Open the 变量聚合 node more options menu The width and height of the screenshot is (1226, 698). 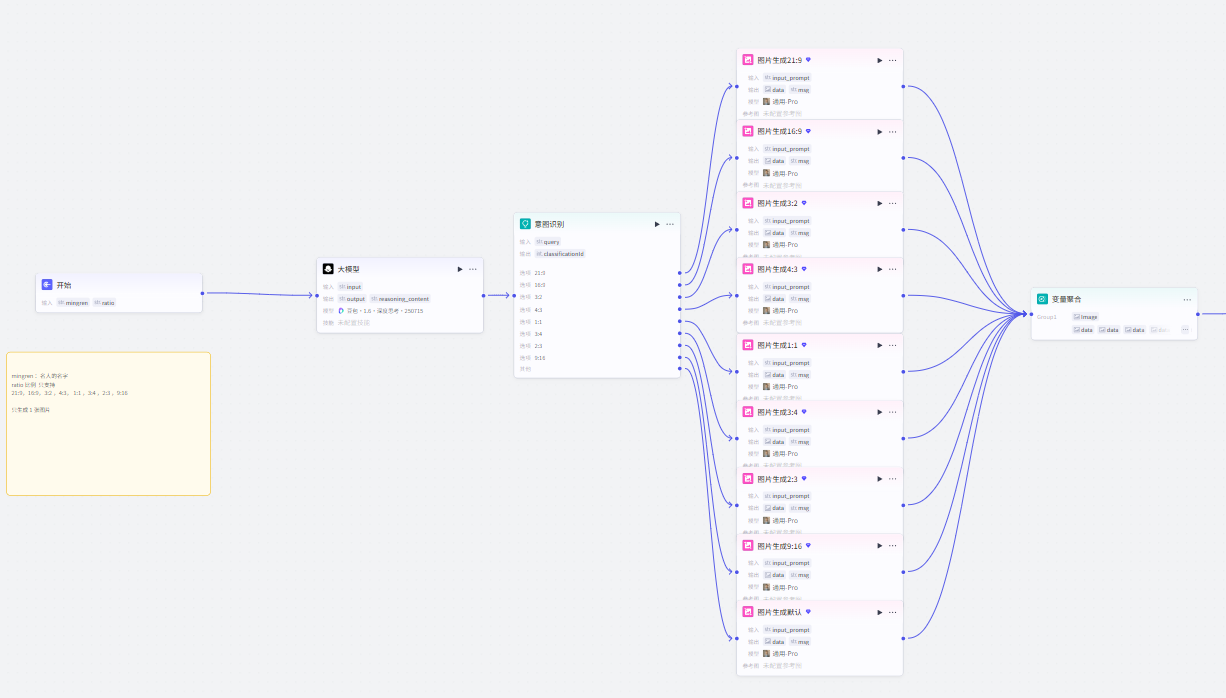1187,299
